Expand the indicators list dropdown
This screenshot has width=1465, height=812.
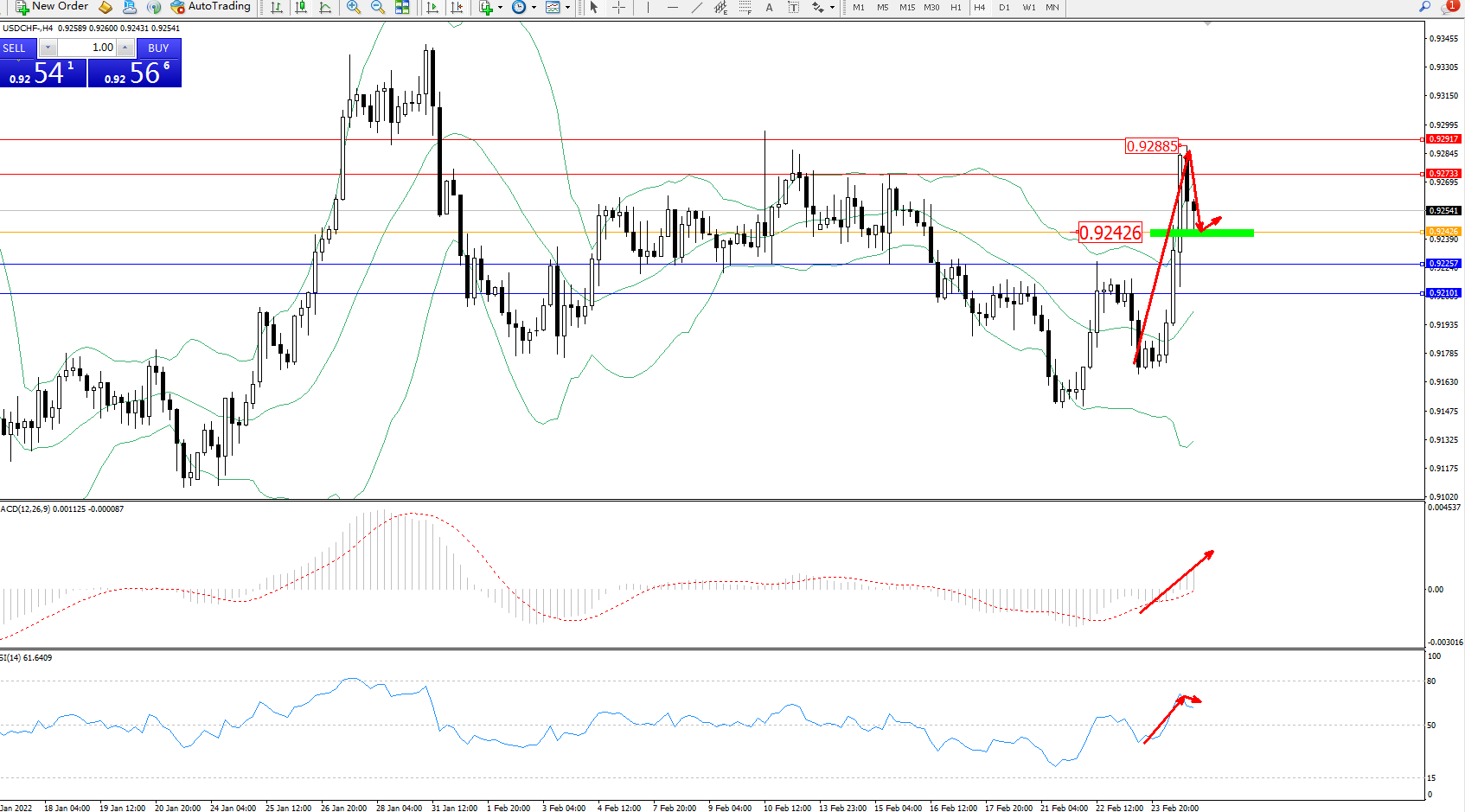(x=500, y=7)
